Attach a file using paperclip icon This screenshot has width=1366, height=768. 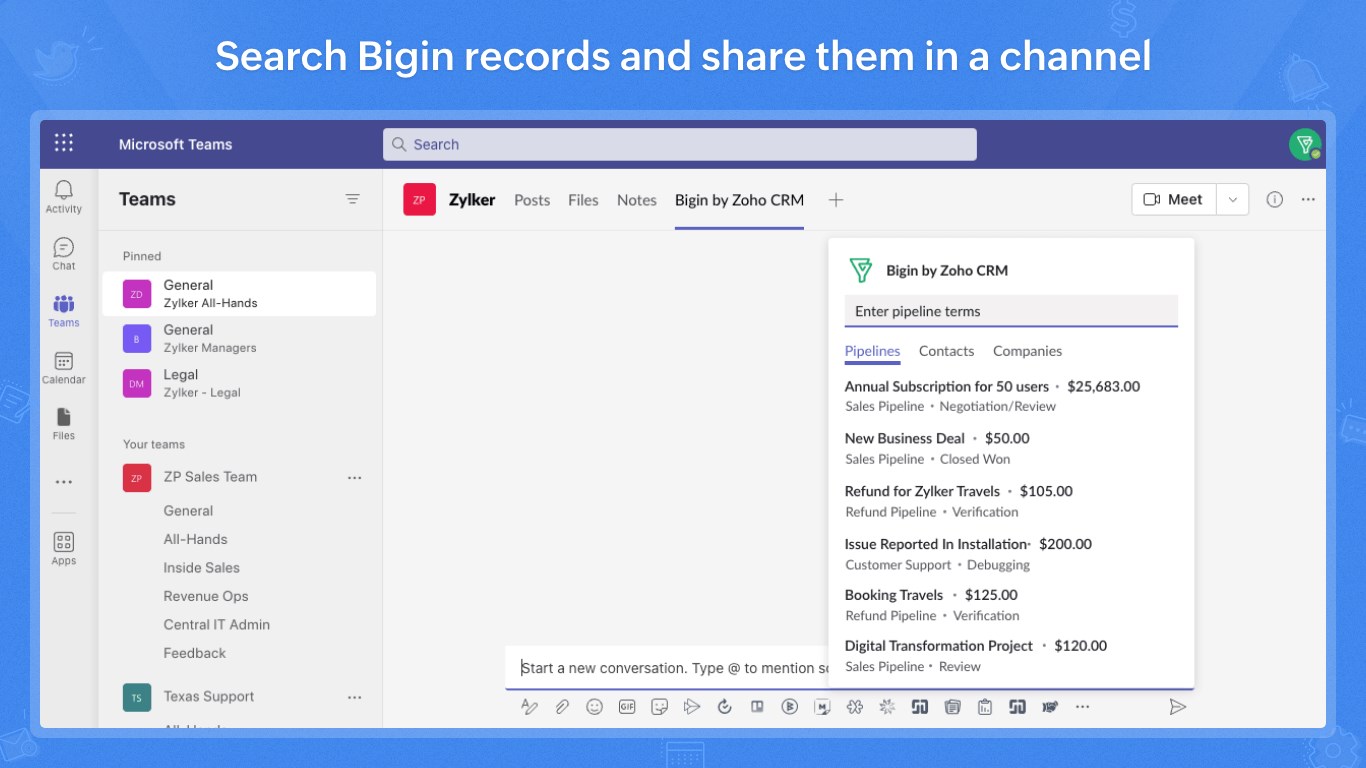click(x=562, y=707)
